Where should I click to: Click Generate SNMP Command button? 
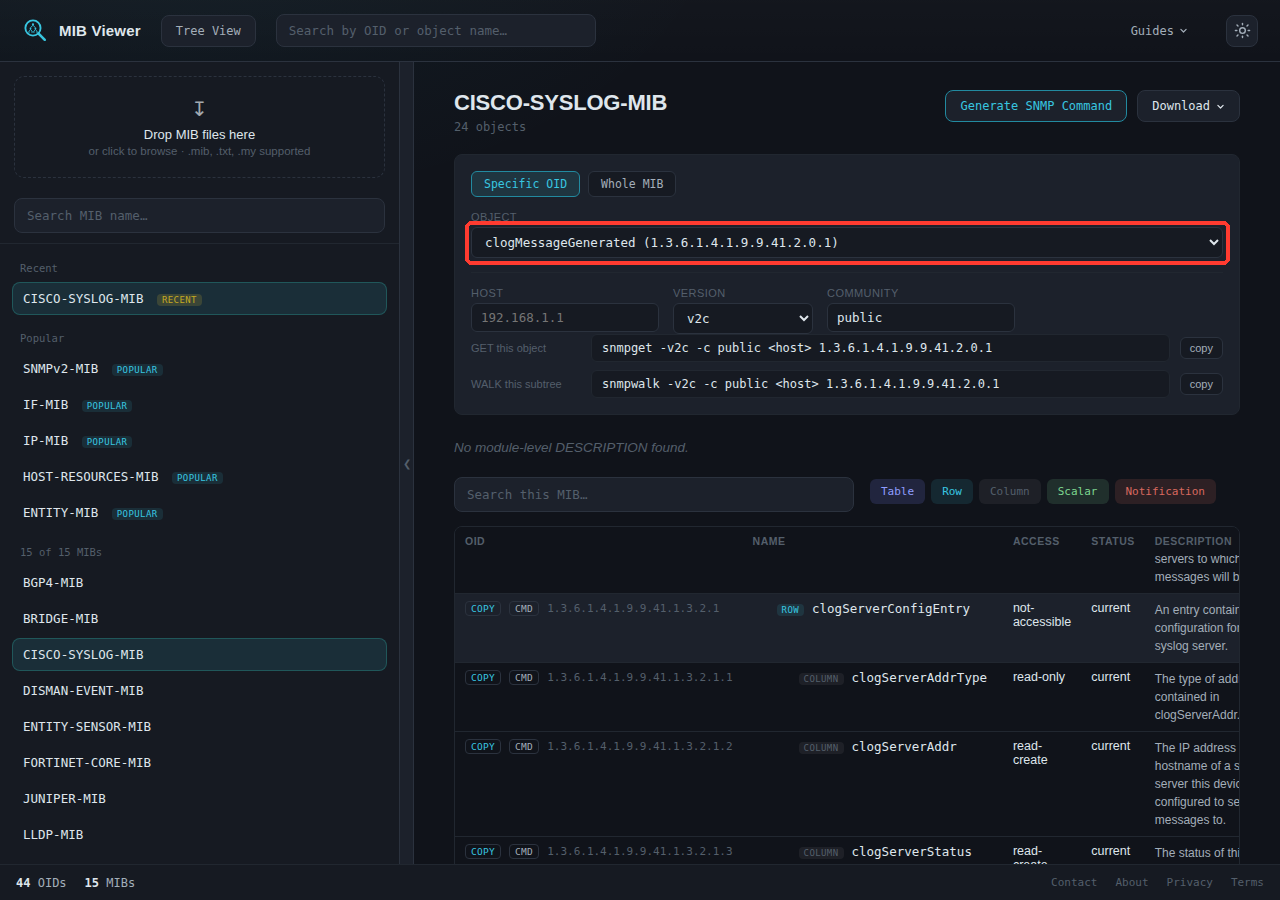click(x=1036, y=106)
